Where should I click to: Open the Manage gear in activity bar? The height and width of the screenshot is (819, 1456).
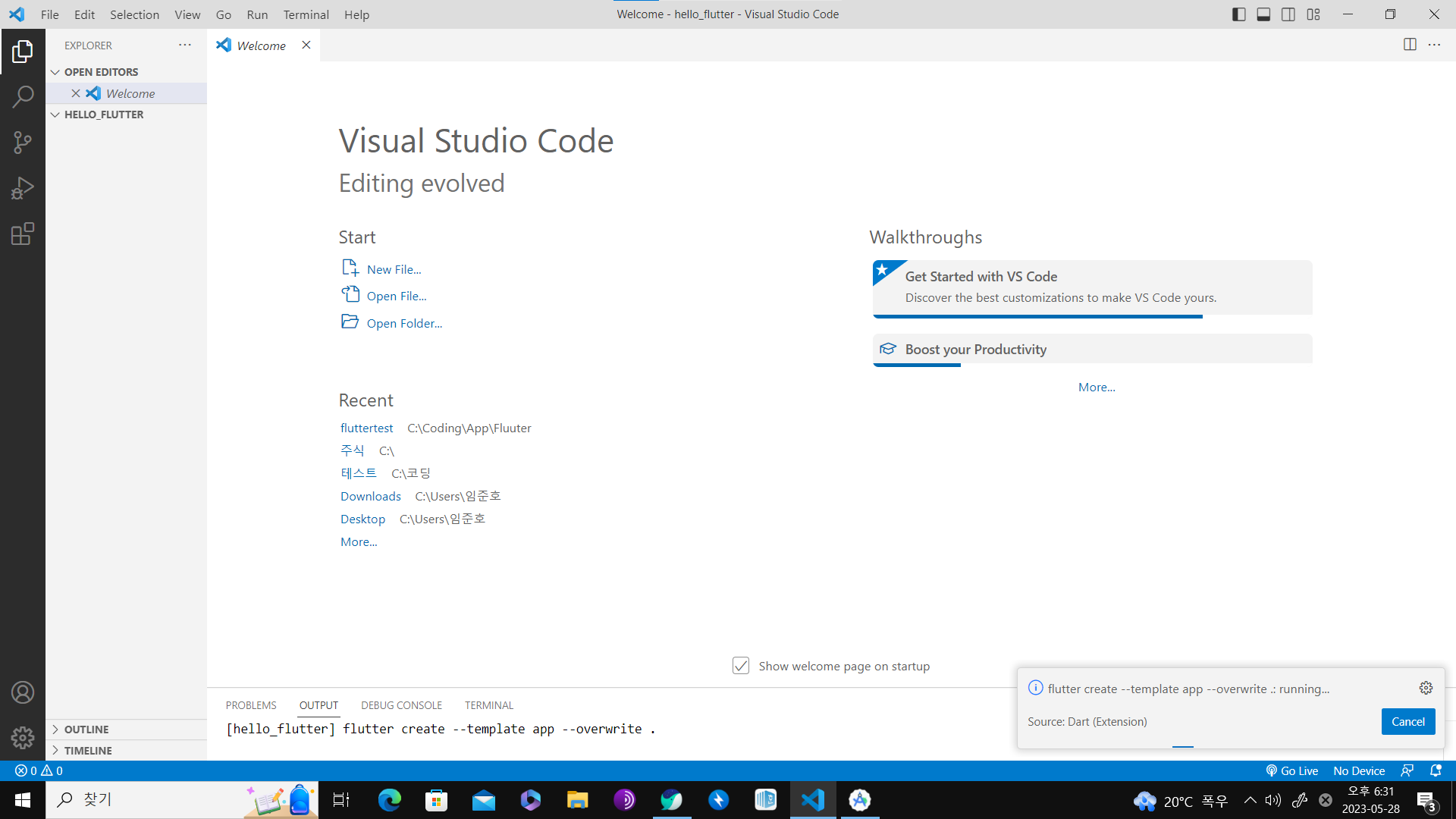[x=23, y=738]
